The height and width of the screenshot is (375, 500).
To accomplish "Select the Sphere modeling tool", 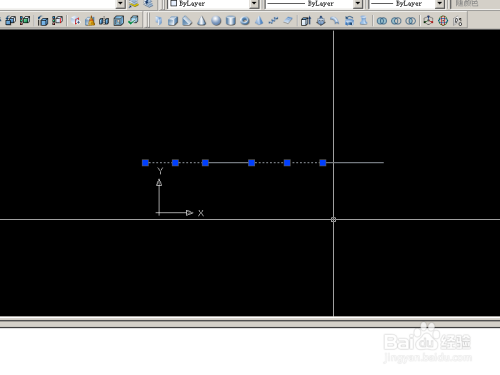I will click(216, 21).
